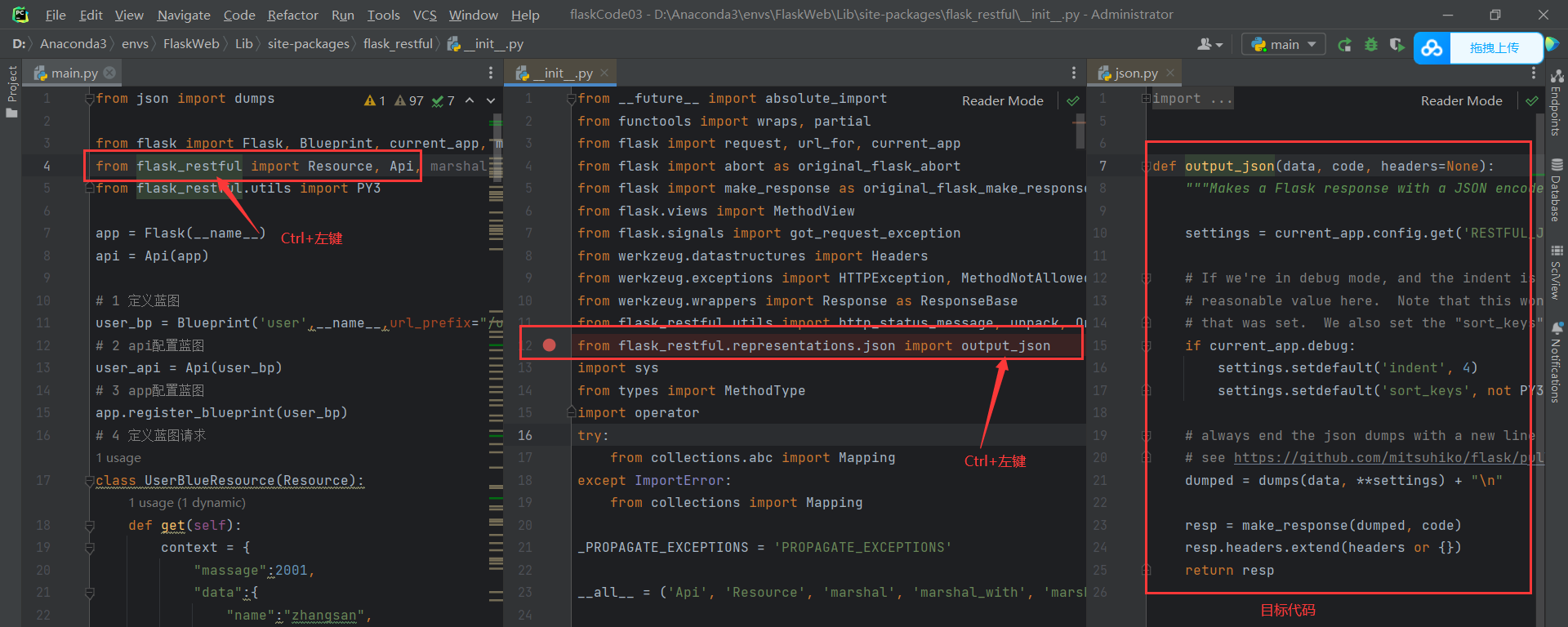Click the flask_restful breadcrumb
Screen dimensions: 1568x627
click(x=398, y=44)
